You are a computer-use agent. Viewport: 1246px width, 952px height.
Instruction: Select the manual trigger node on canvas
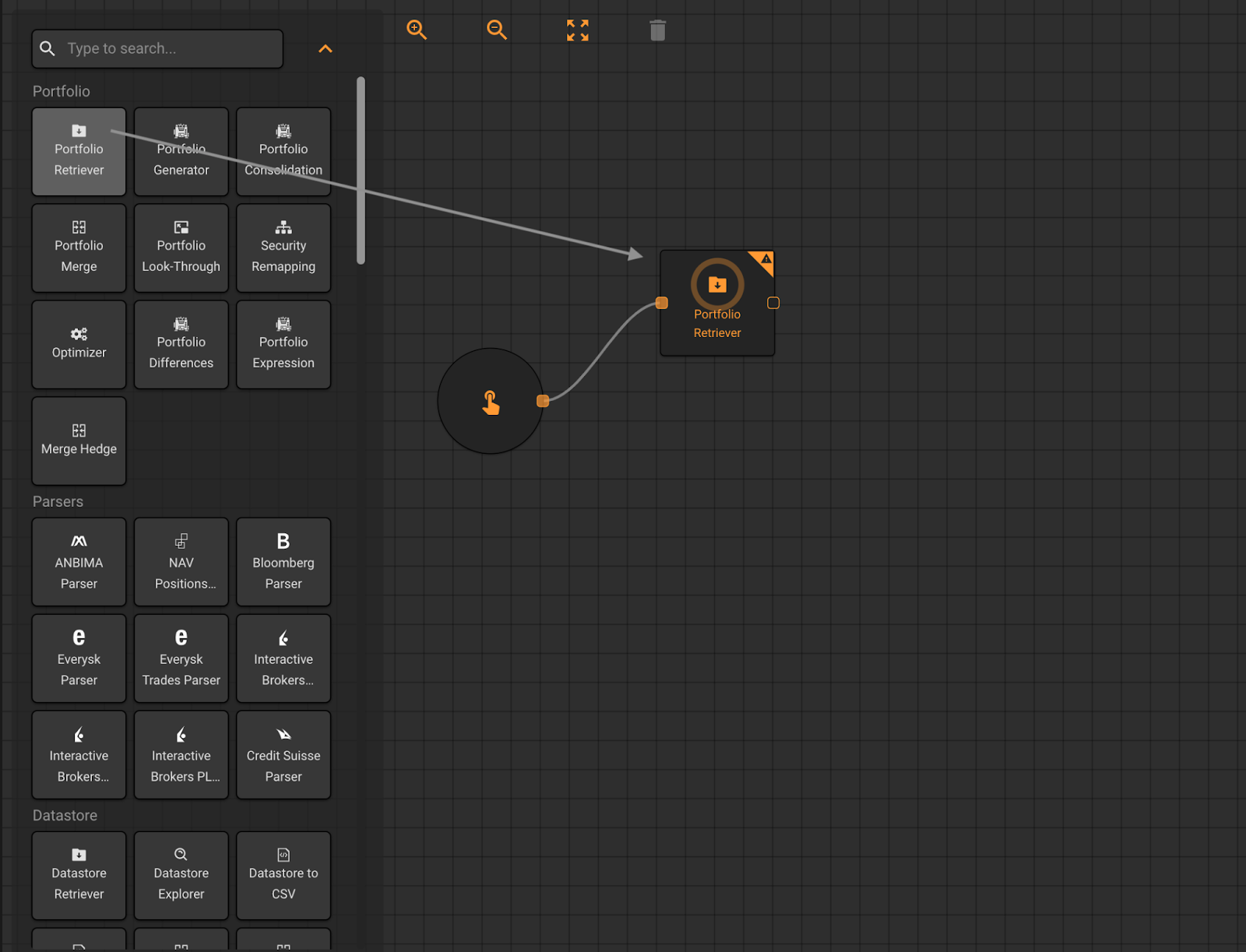[x=490, y=401]
